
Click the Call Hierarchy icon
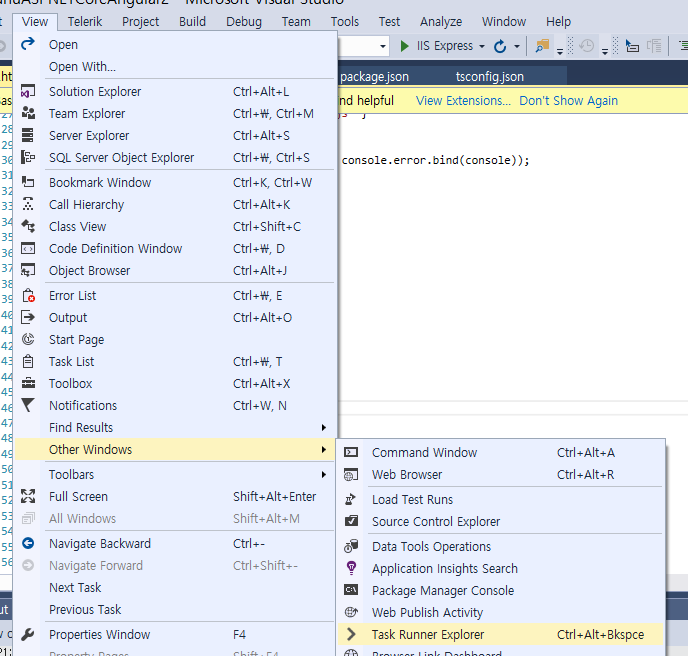(28, 204)
